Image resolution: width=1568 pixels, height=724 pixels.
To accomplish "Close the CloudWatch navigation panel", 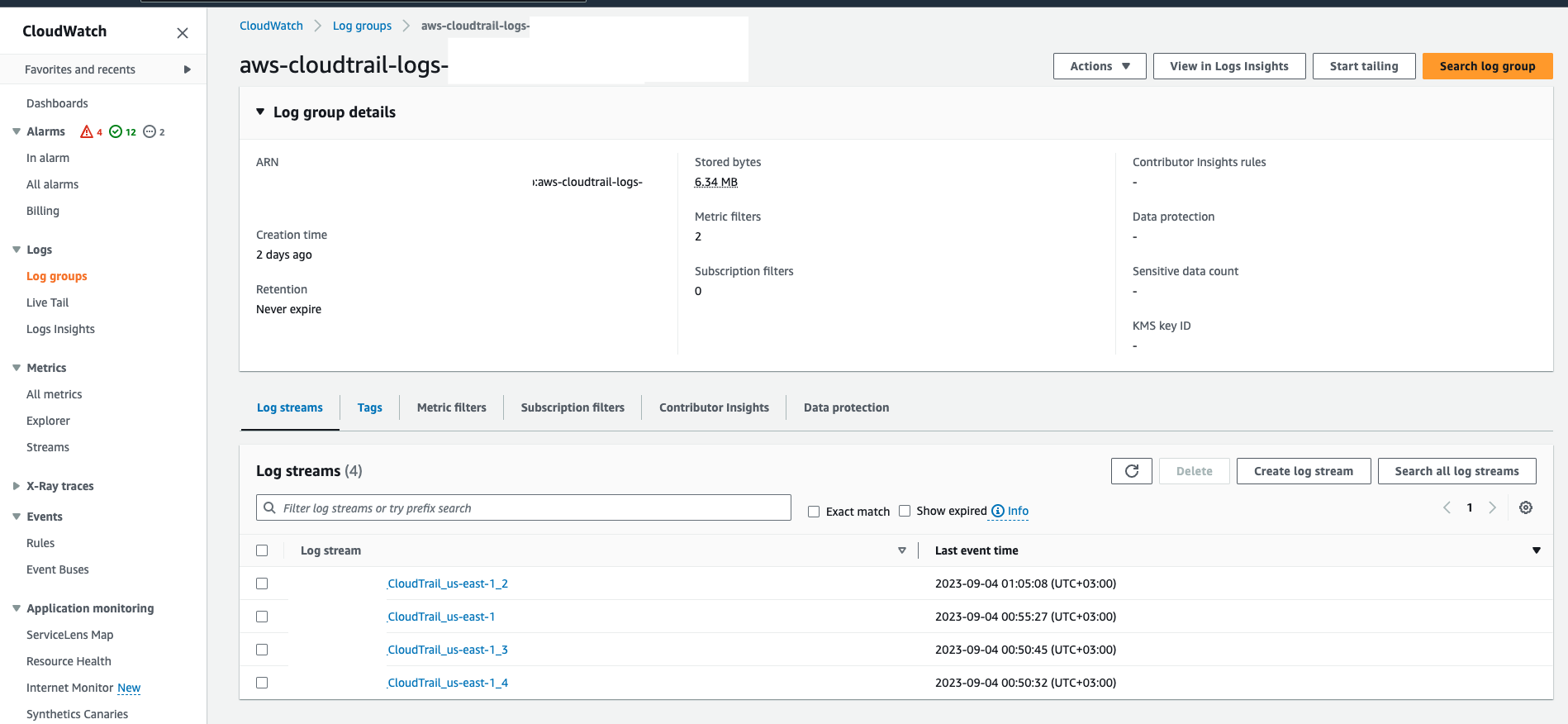I will point(183,33).
